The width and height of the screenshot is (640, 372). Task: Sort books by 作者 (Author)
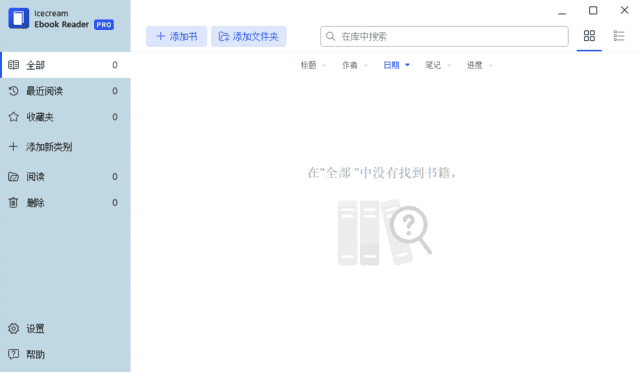pos(350,65)
